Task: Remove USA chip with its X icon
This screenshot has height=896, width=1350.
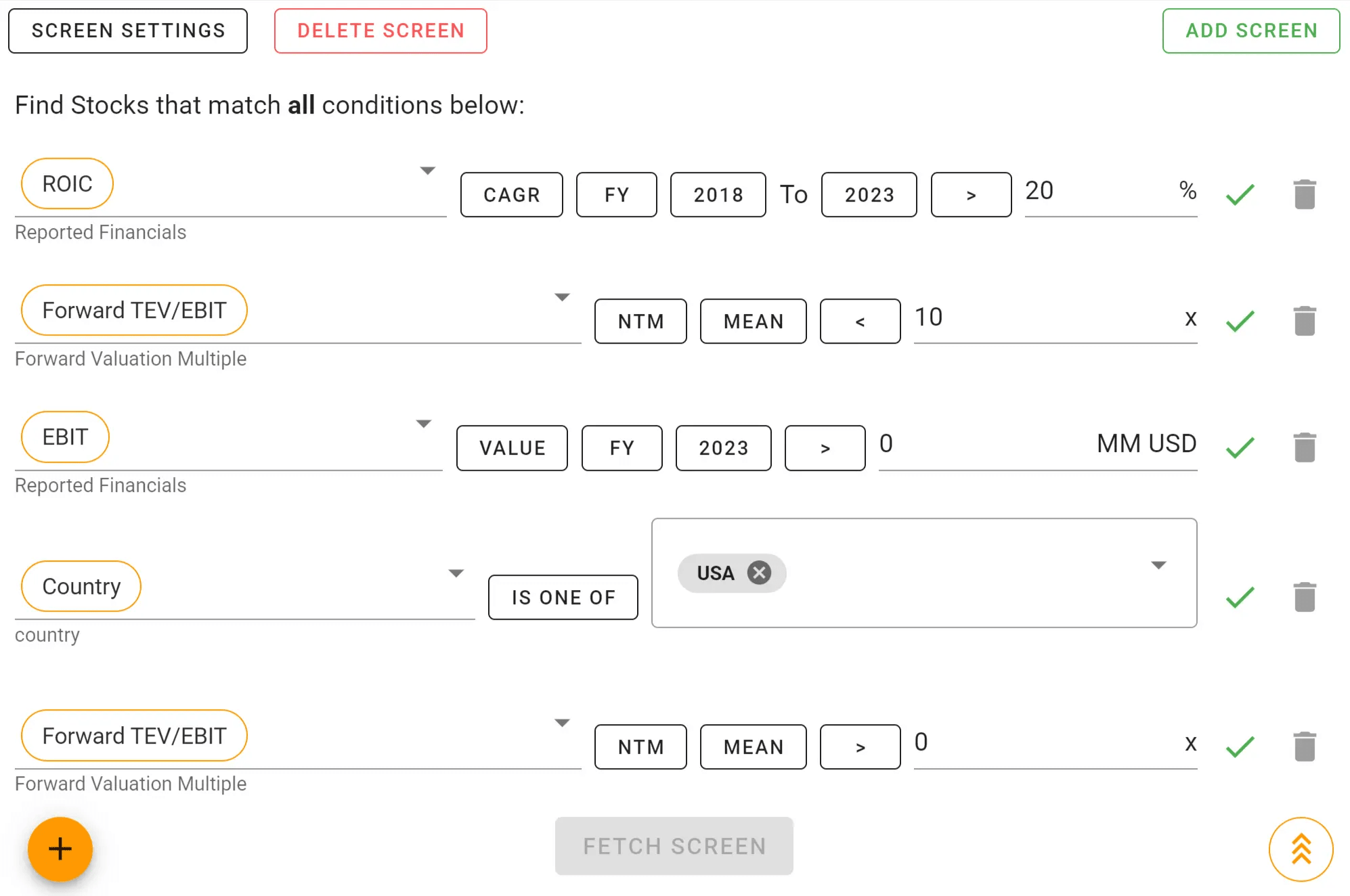Action: tap(759, 573)
